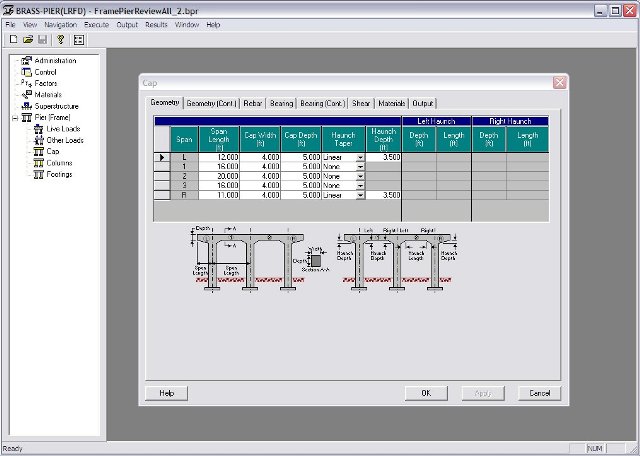Select Administration label in tree
640x456 pixels.
point(55,61)
